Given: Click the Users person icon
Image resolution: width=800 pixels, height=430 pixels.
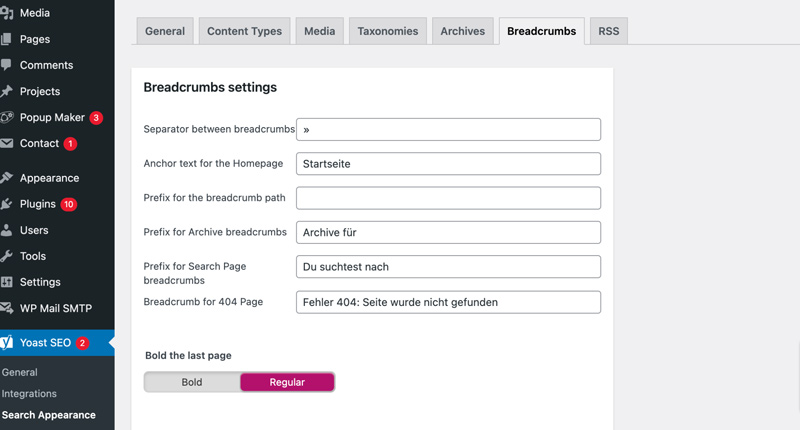Looking at the screenshot, I should [x=6, y=230].
